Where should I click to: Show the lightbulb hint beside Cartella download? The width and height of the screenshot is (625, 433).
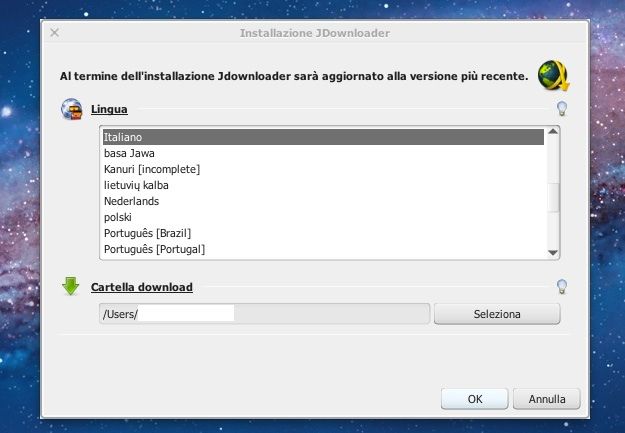click(562, 286)
